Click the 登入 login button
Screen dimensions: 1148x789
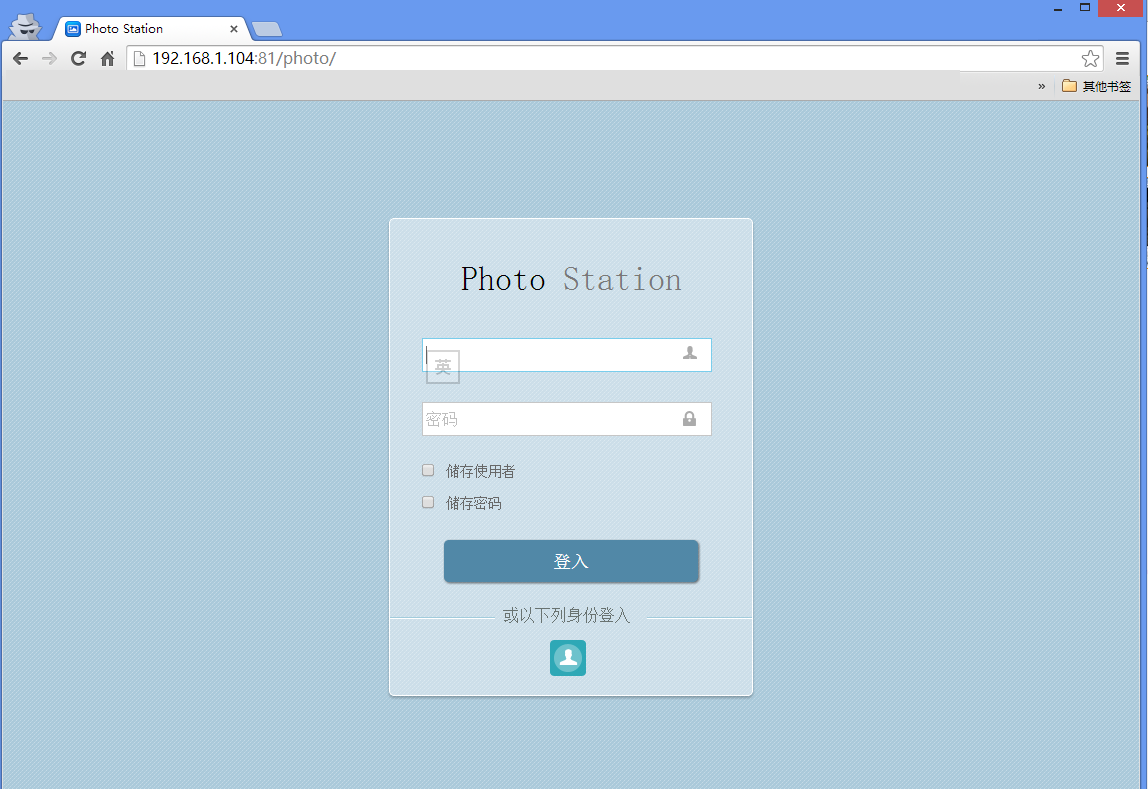click(x=571, y=561)
